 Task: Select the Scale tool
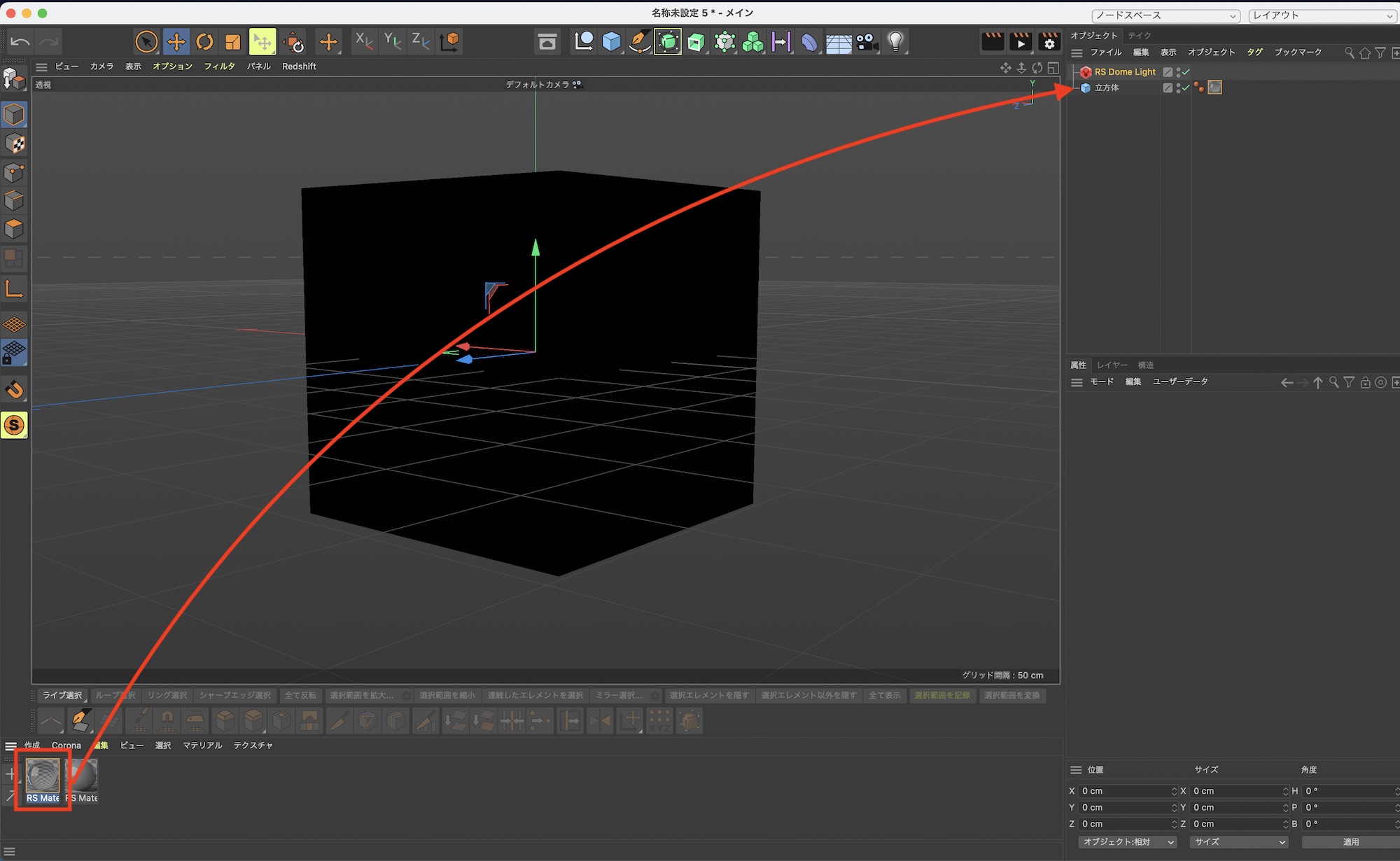232,42
